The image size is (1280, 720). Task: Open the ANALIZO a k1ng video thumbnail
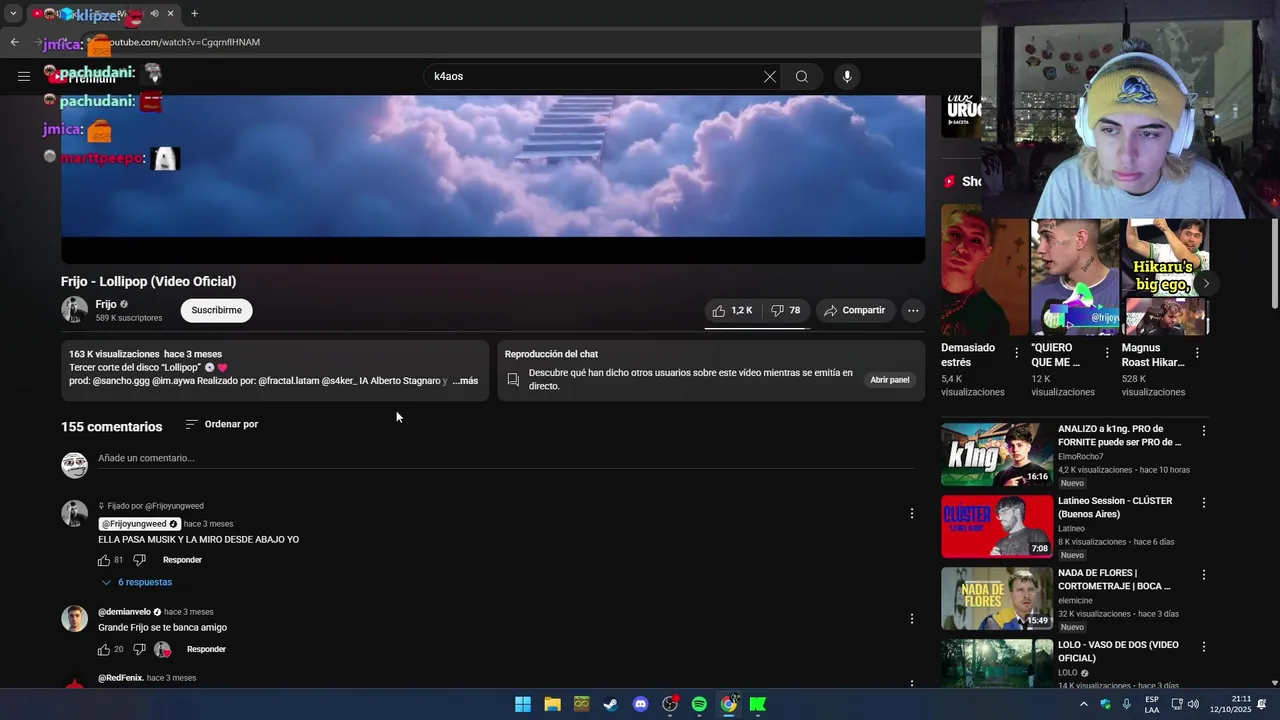pos(997,454)
